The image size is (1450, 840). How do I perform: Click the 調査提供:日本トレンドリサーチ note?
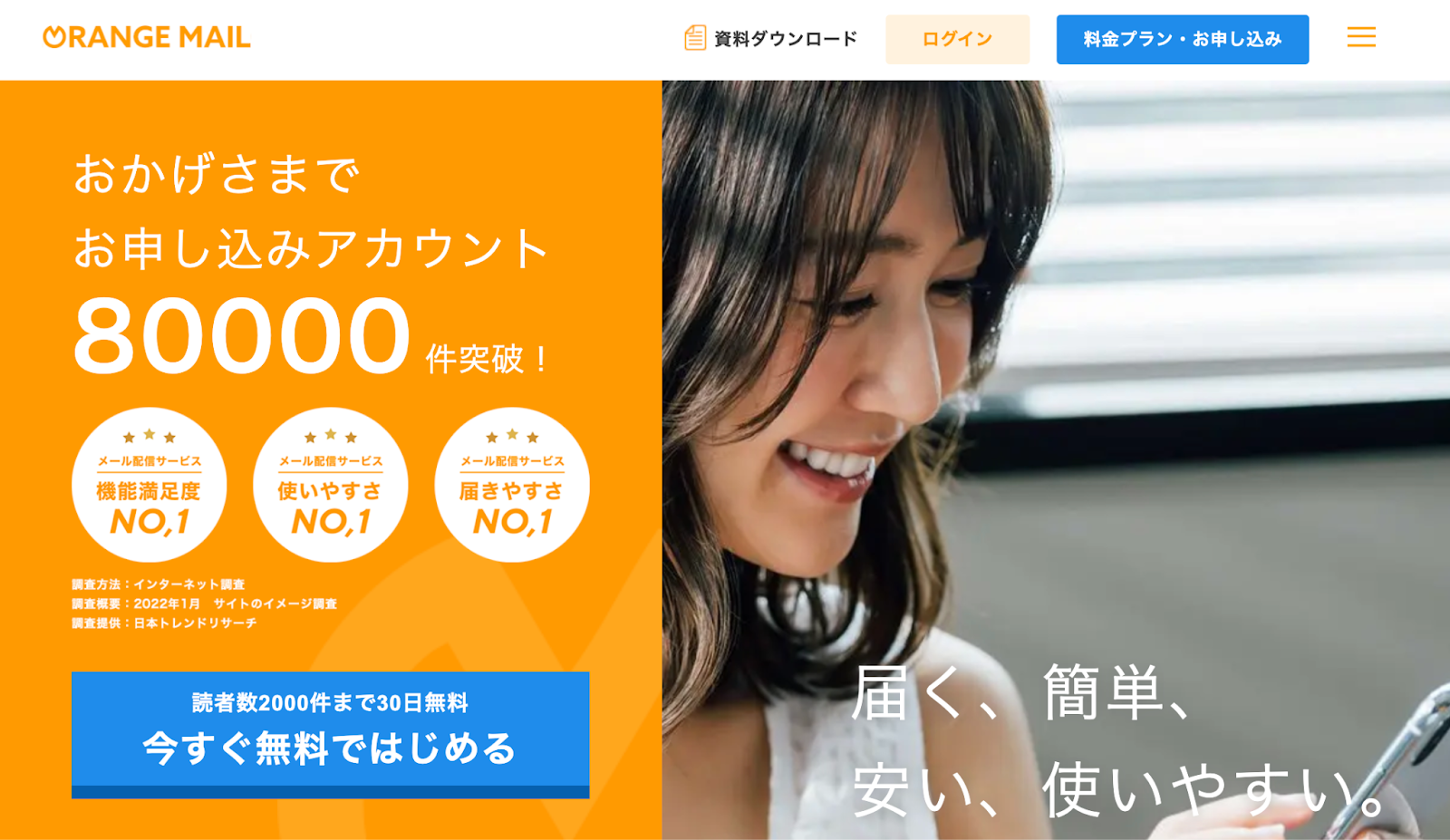165,623
